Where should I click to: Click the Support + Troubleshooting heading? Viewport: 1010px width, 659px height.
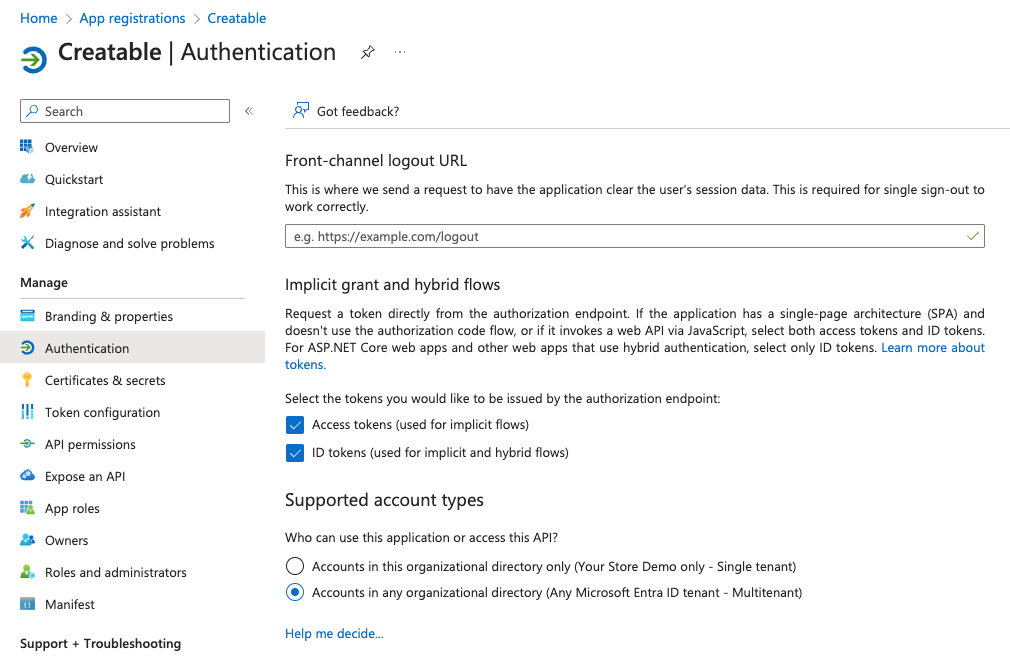point(100,643)
